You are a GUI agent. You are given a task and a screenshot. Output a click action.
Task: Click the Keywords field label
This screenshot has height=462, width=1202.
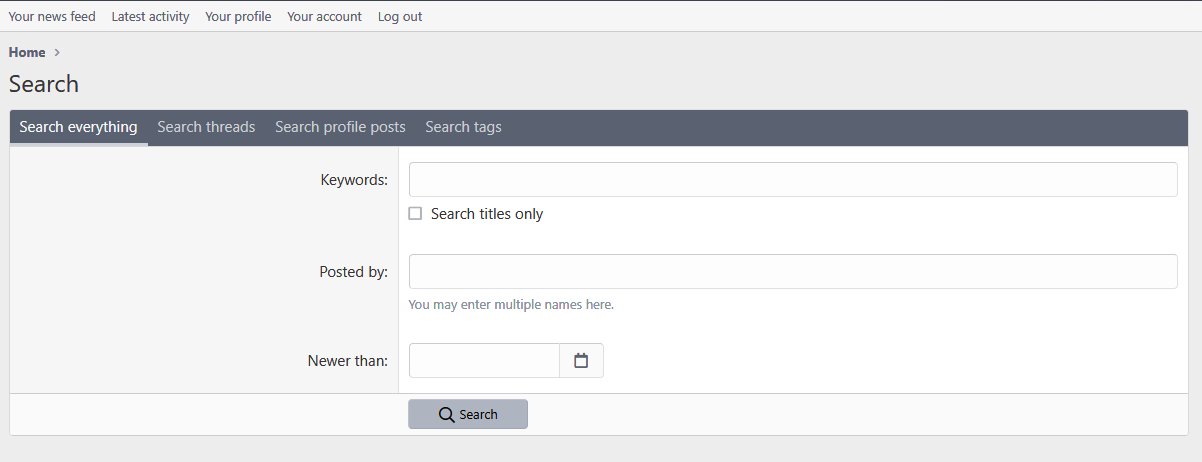(x=354, y=180)
